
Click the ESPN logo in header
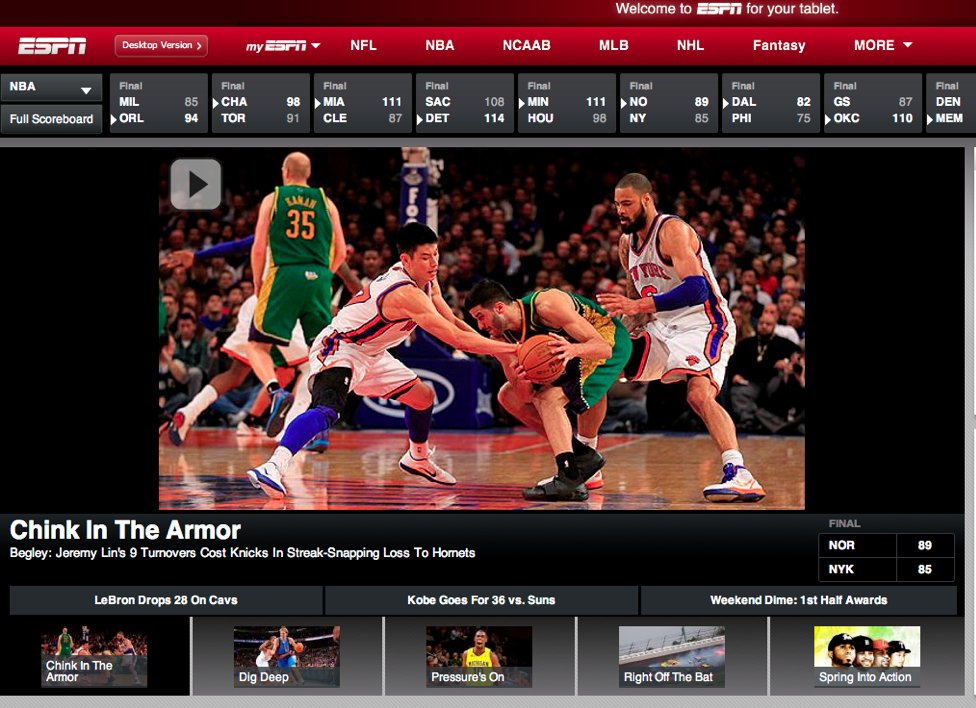point(52,45)
